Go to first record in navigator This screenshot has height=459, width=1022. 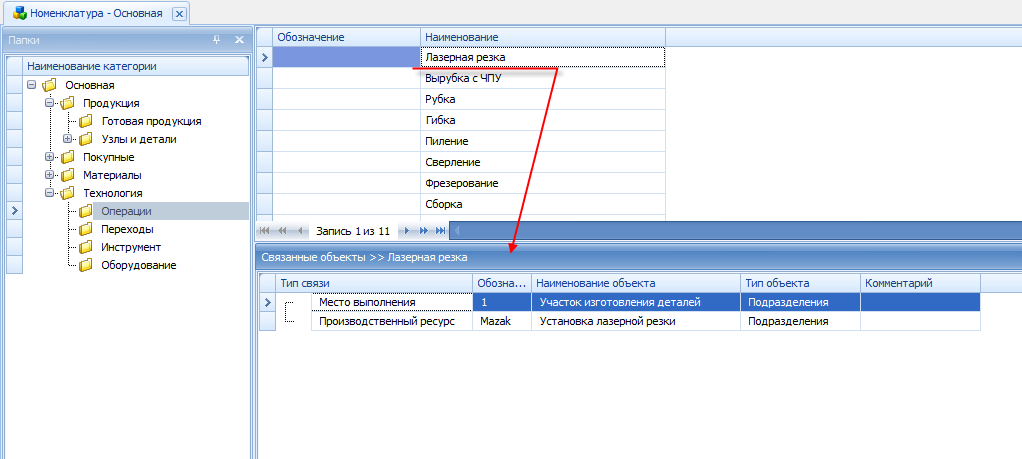265,230
